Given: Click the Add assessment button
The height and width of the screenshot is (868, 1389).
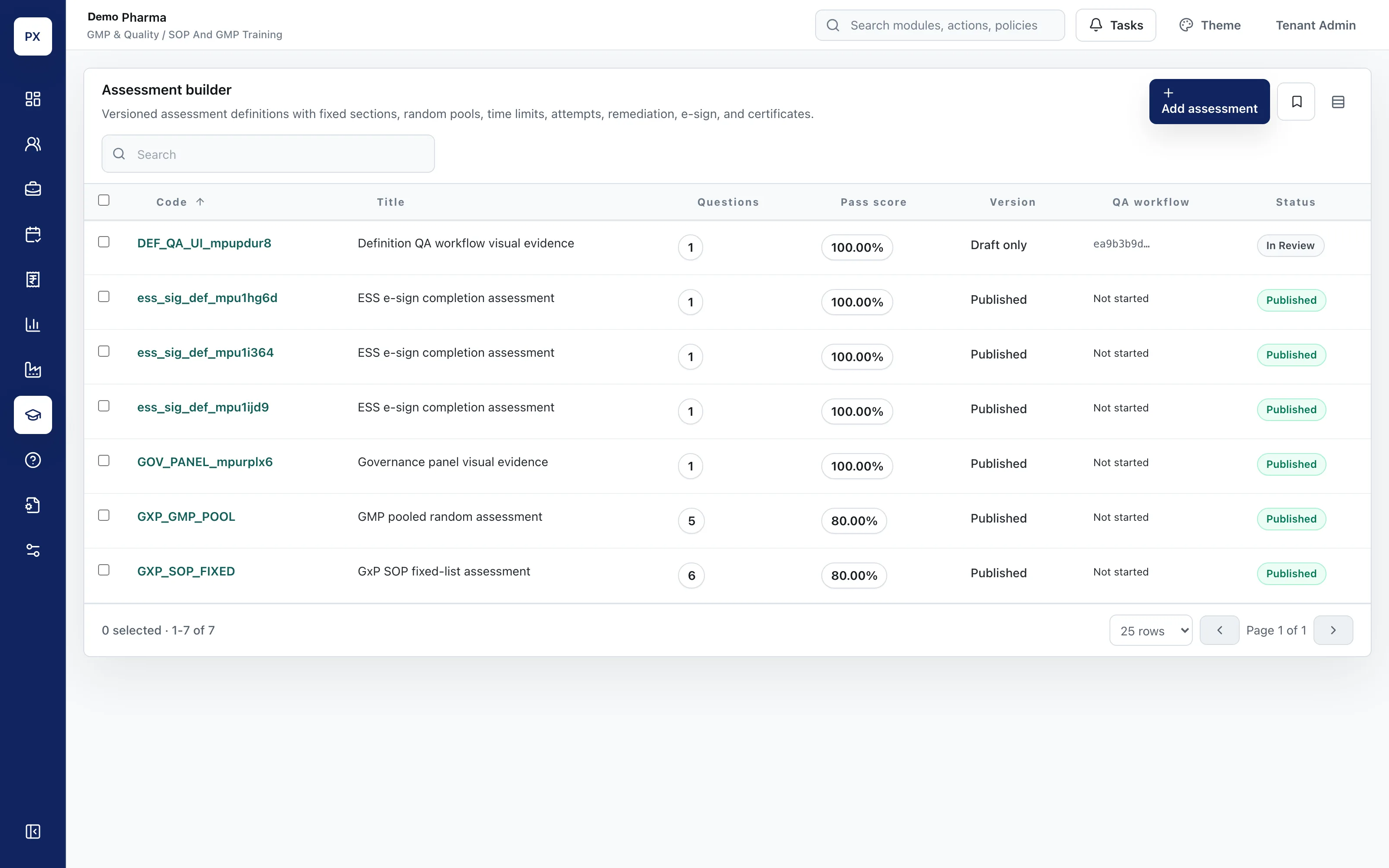Looking at the screenshot, I should (x=1209, y=102).
